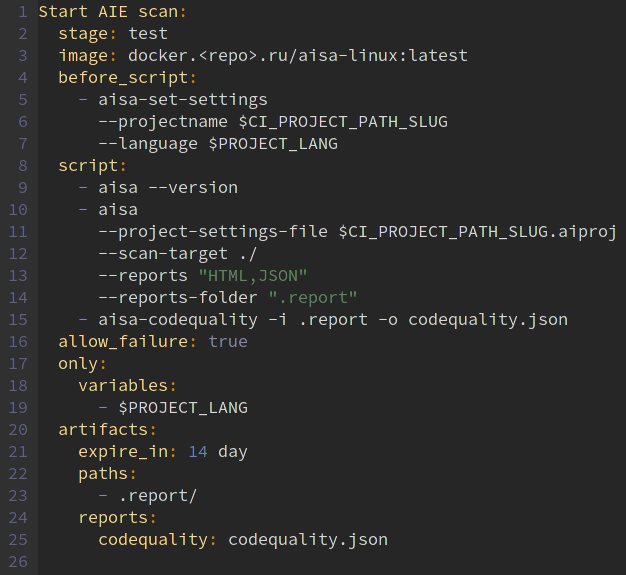
Task: Click 'codequality.json' value on line 25
Action: [x=308, y=541]
